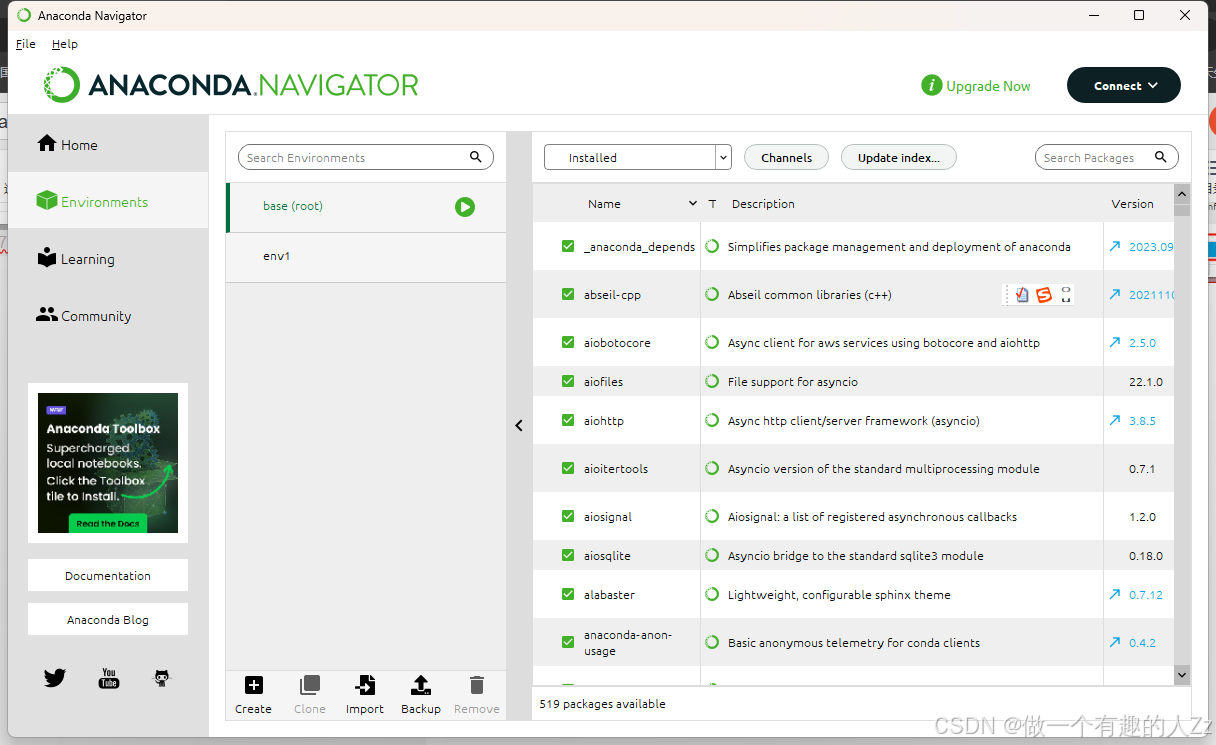Click upgrade arrow for _anaconda_depends version
This screenshot has width=1216, height=745.
tap(1115, 246)
